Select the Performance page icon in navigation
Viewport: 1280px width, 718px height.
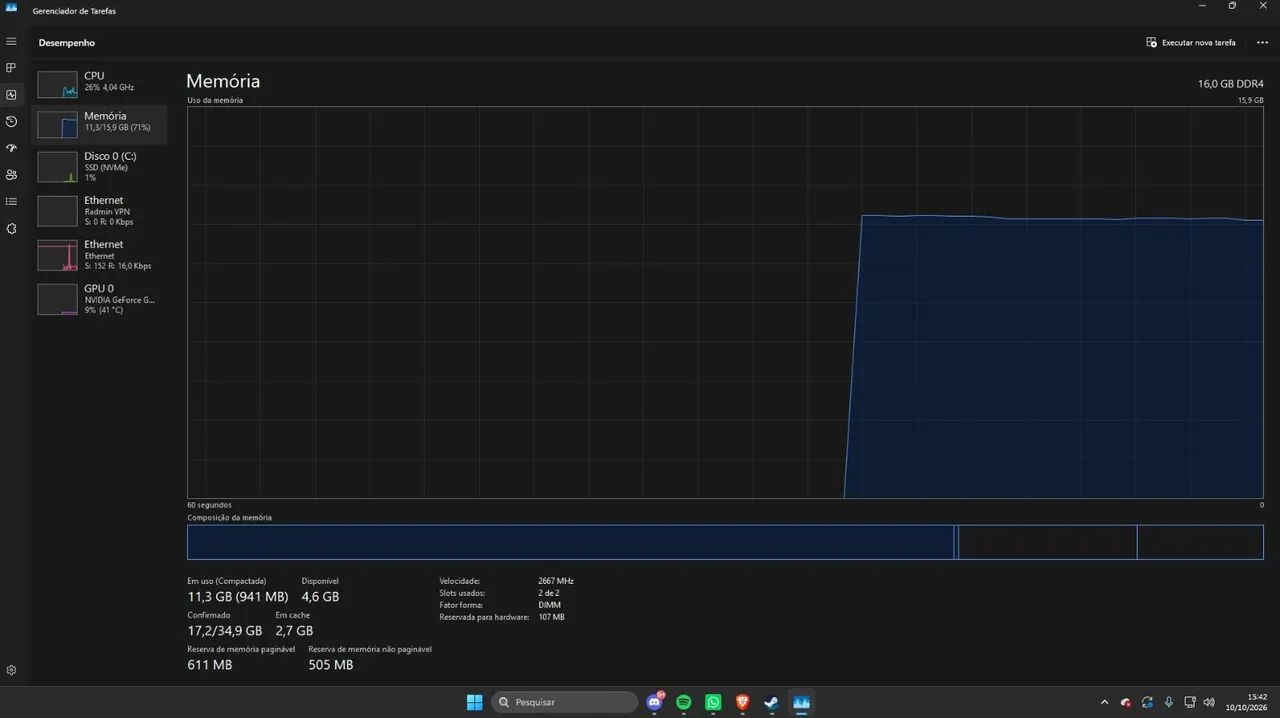11,95
